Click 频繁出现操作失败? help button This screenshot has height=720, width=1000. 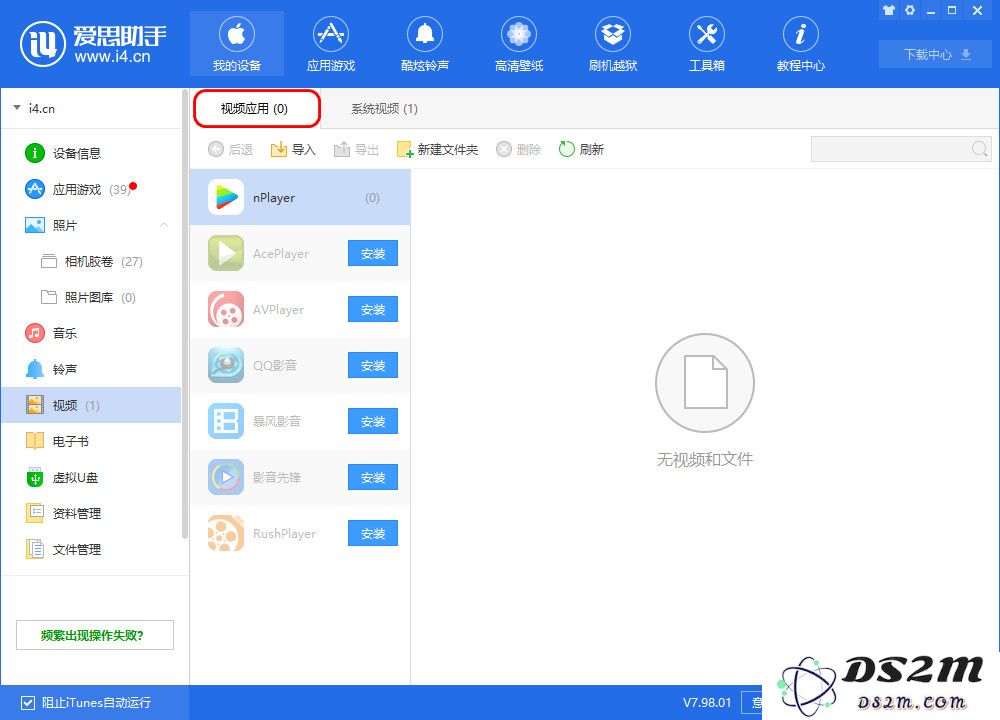[x=94, y=635]
